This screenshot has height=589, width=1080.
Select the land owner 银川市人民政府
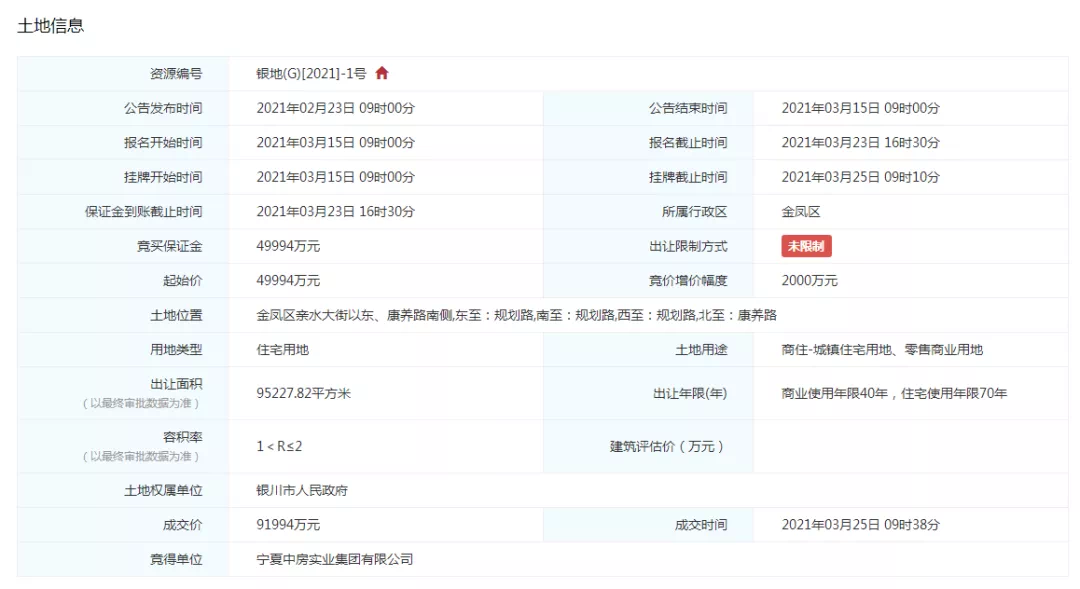[302, 490]
